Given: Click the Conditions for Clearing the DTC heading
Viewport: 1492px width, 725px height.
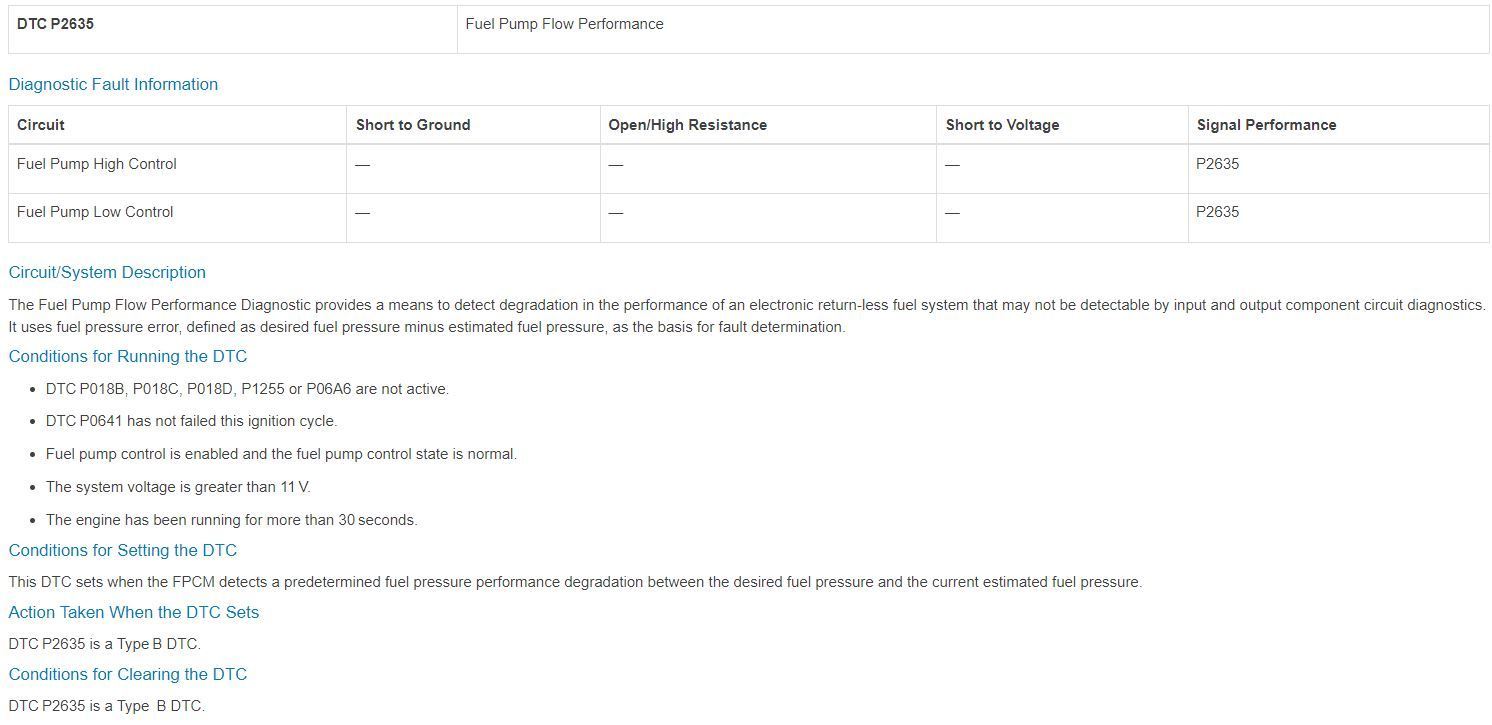Looking at the screenshot, I should coord(127,675).
